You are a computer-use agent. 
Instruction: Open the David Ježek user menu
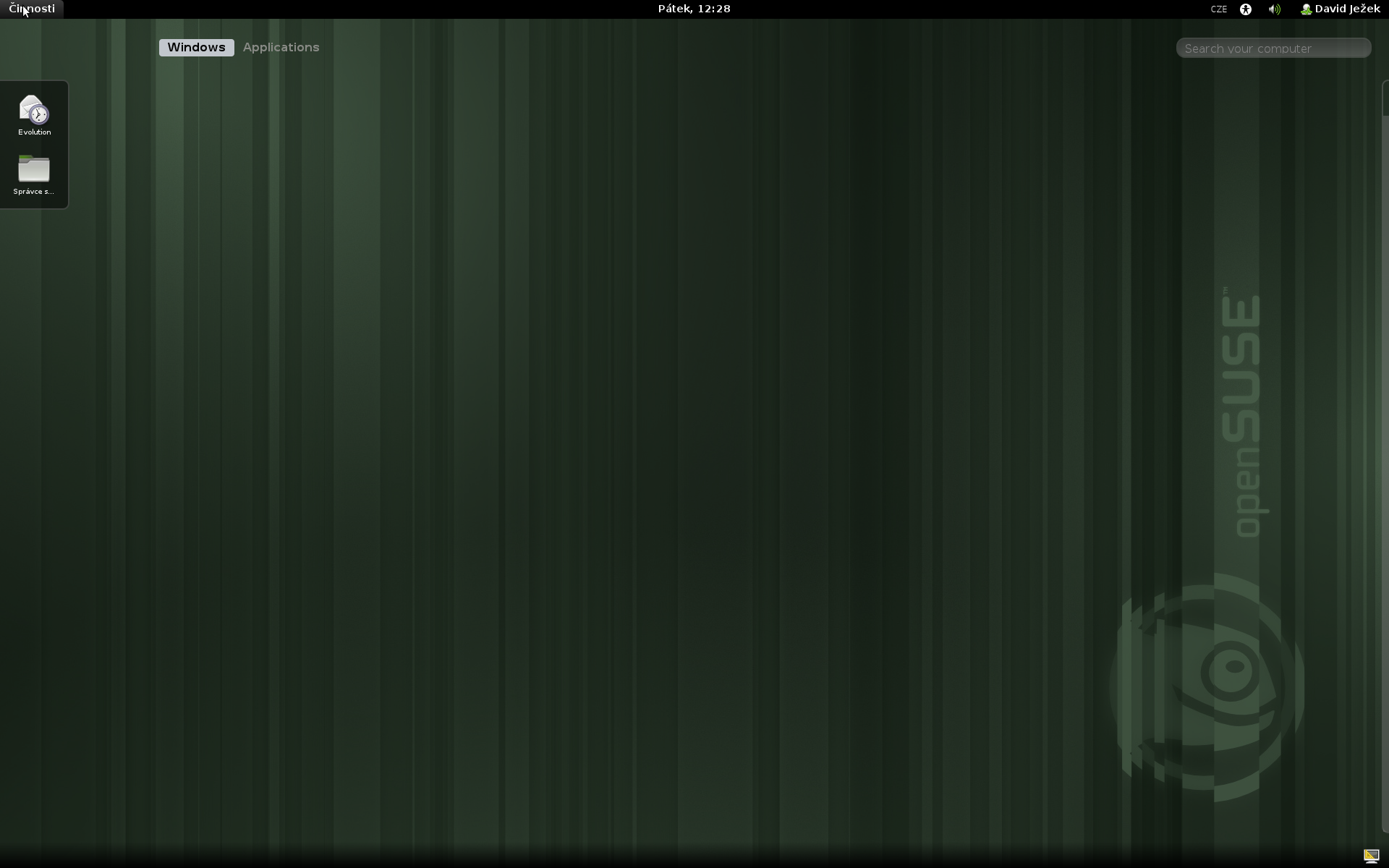(x=1341, y=9)
